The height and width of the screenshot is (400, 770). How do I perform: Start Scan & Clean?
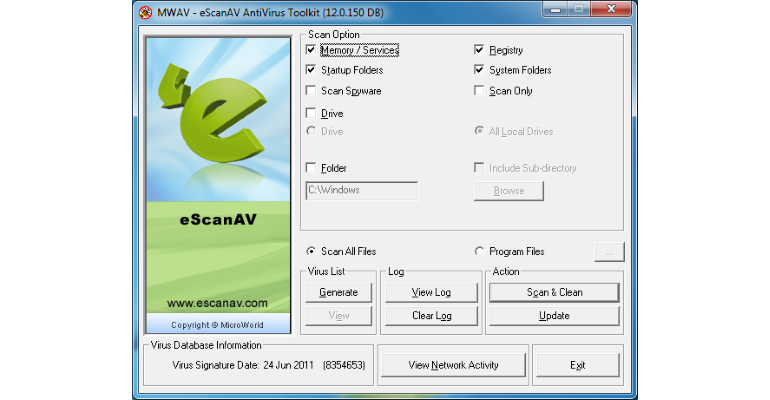tap(554, 293)
